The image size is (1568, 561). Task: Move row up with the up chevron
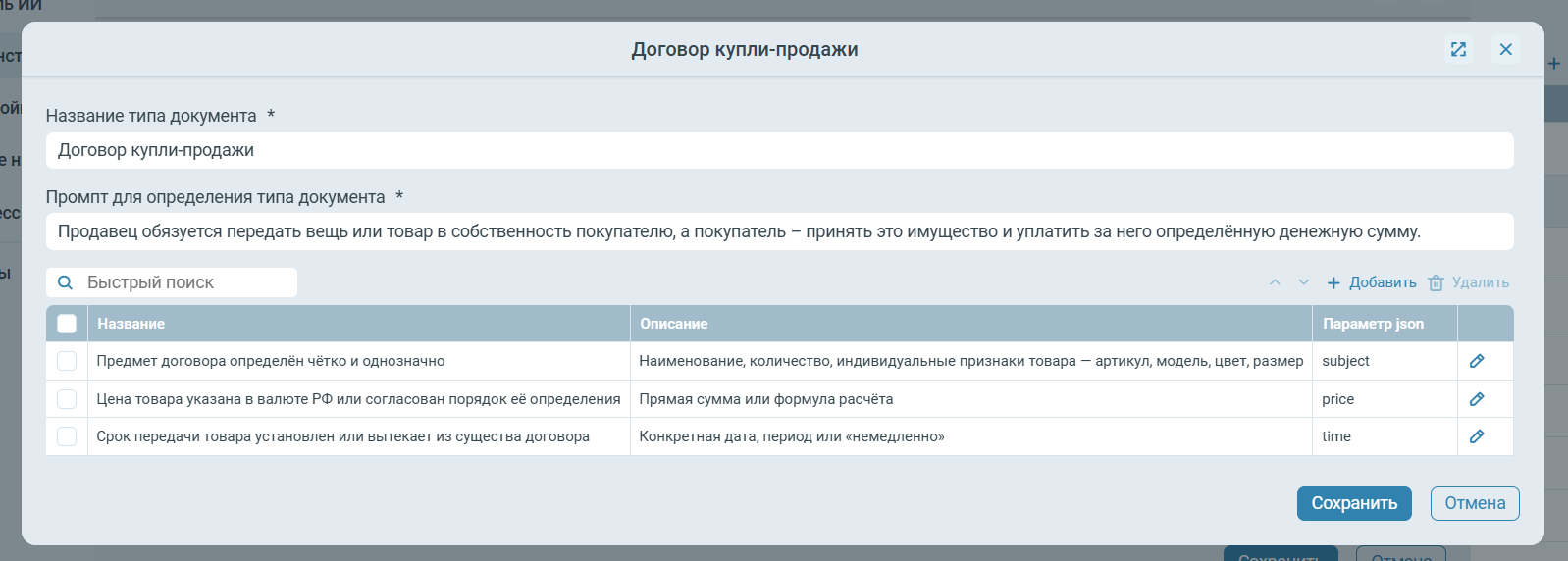coord(1275,282)
